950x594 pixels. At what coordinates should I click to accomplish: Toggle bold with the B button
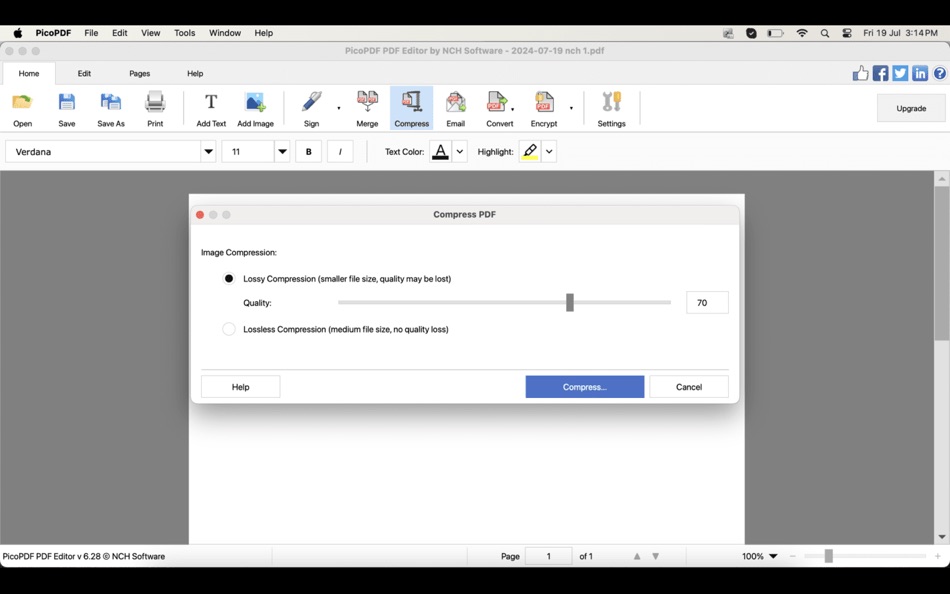tap(308, 152)
